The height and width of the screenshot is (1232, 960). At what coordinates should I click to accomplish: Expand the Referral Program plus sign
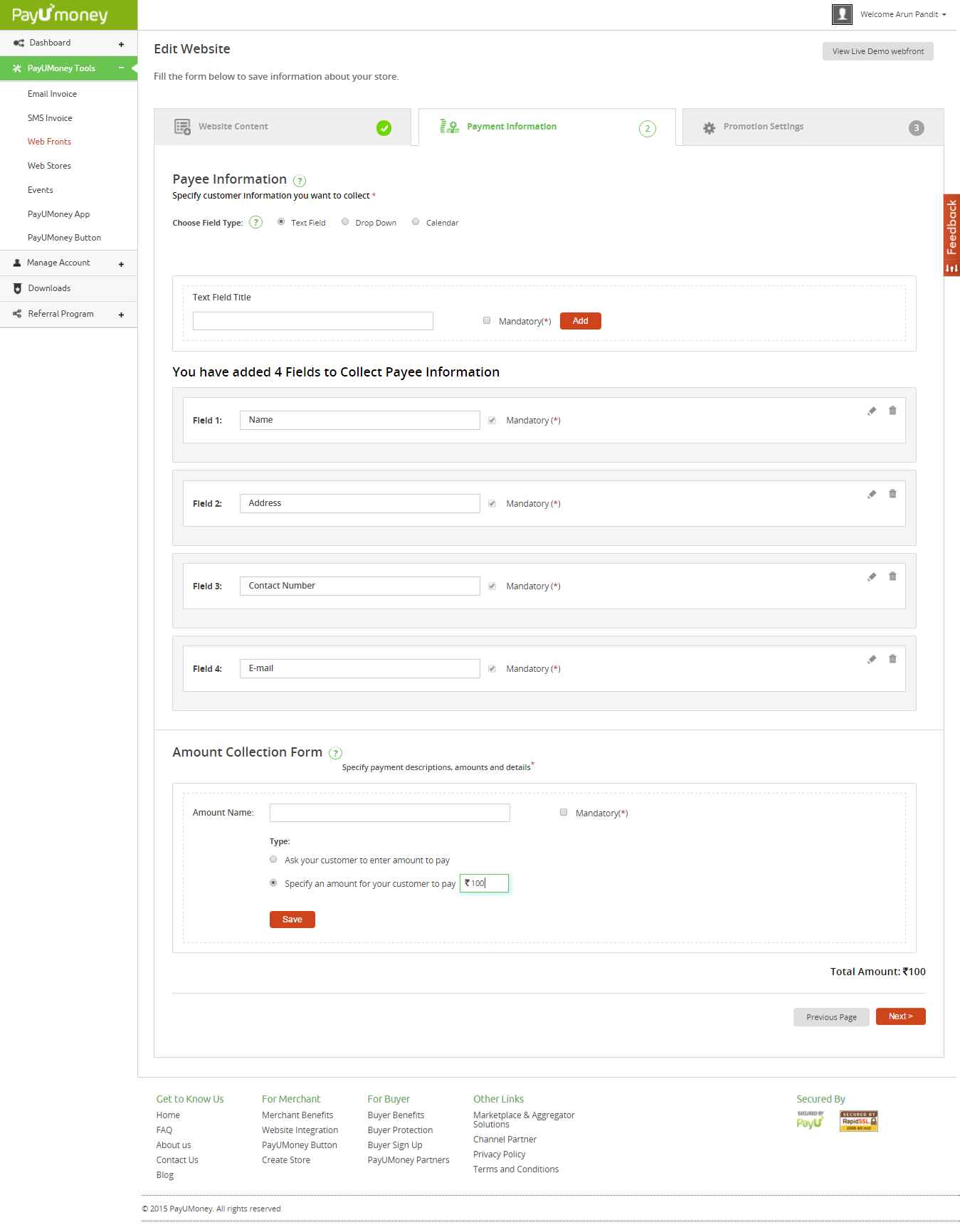[x=121, y=315]
